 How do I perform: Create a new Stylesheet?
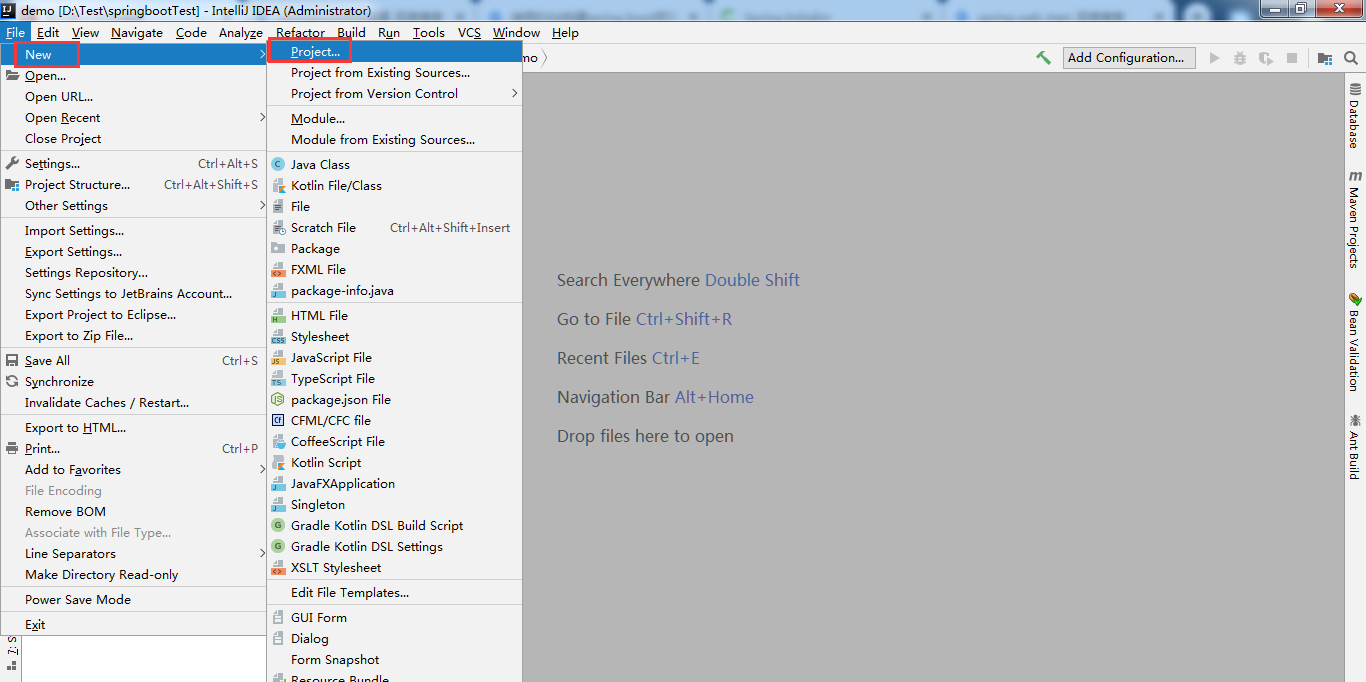394,336
